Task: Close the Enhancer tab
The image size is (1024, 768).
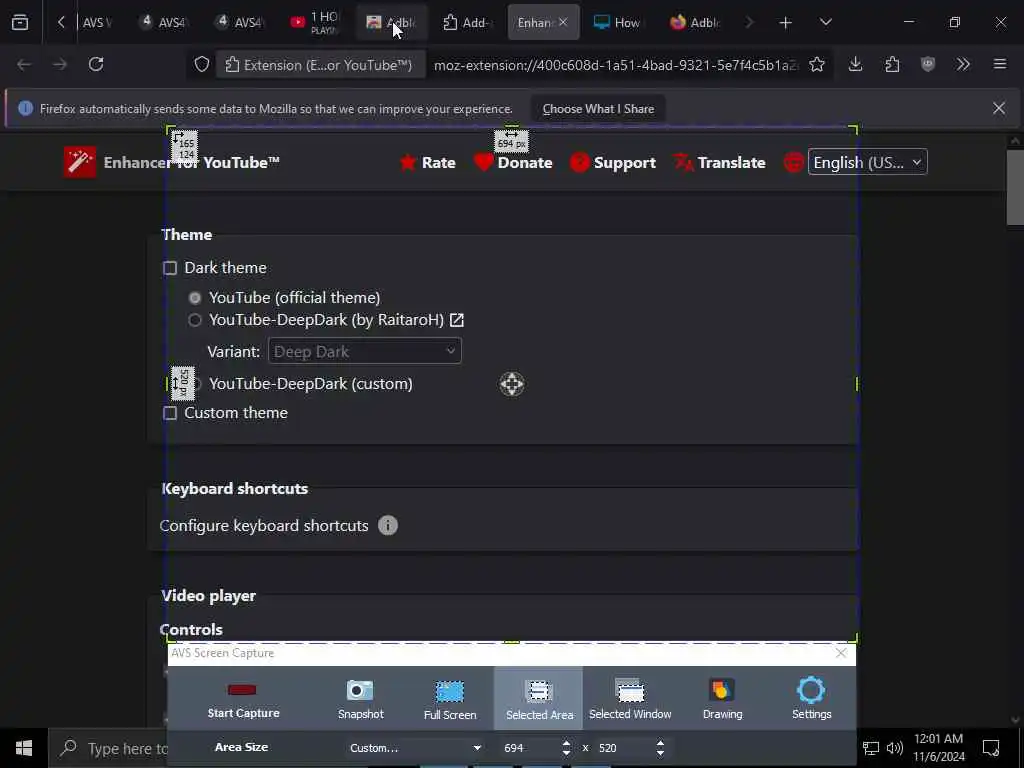Action: coord(563,22)
